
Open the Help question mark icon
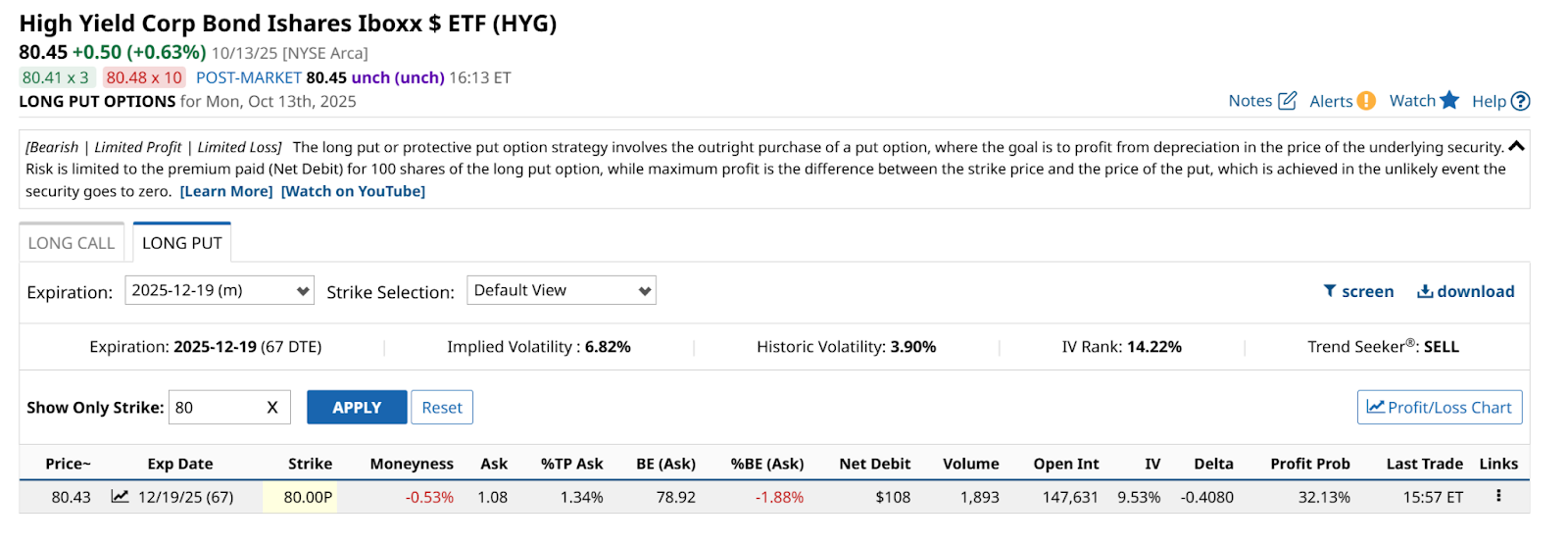coord(1520,101)
